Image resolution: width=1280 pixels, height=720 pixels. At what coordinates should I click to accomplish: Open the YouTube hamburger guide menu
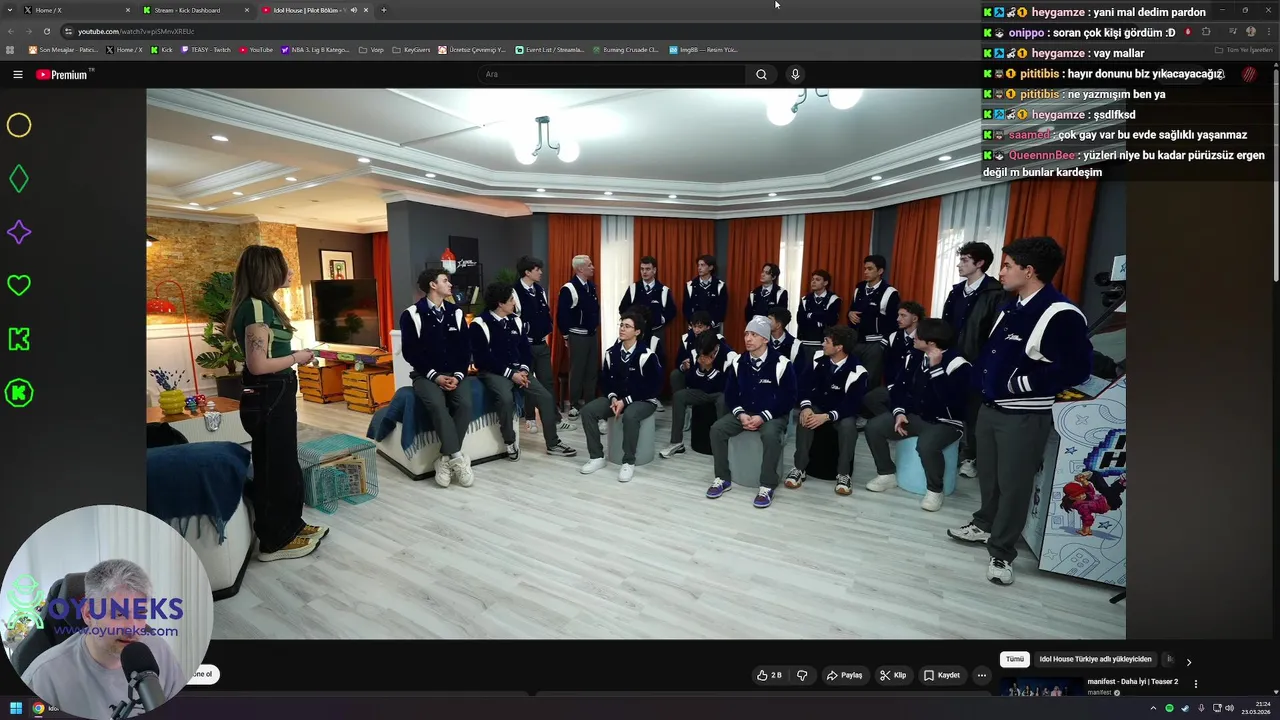[17, 74]
